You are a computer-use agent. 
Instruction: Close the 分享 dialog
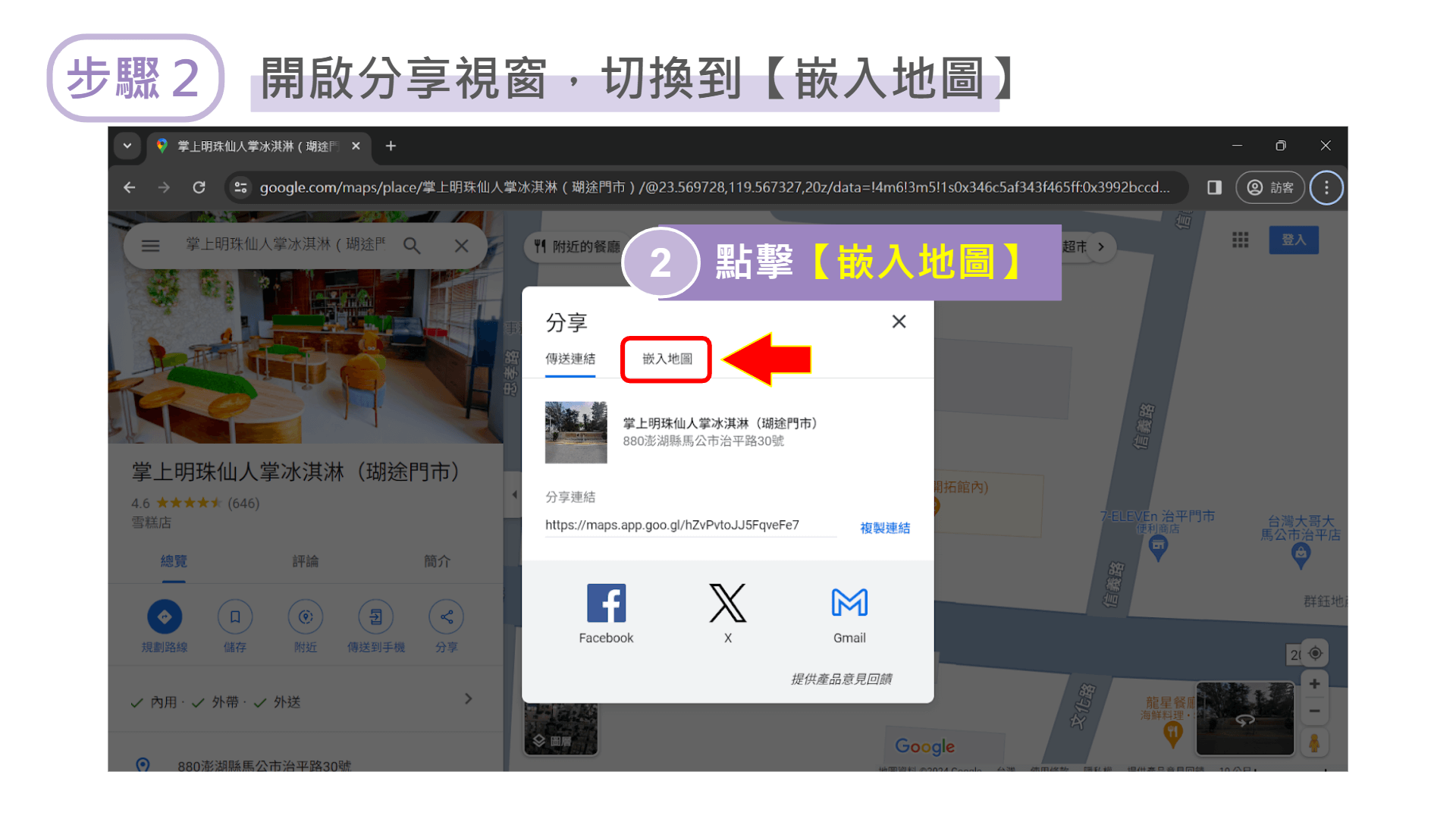899,322
